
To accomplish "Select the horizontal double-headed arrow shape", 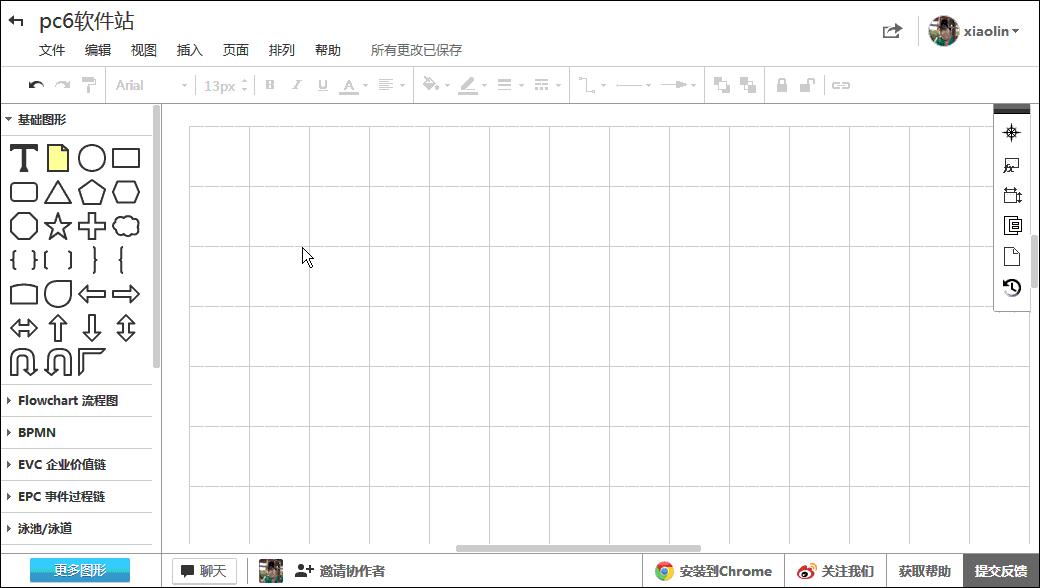I will point(24,328).
